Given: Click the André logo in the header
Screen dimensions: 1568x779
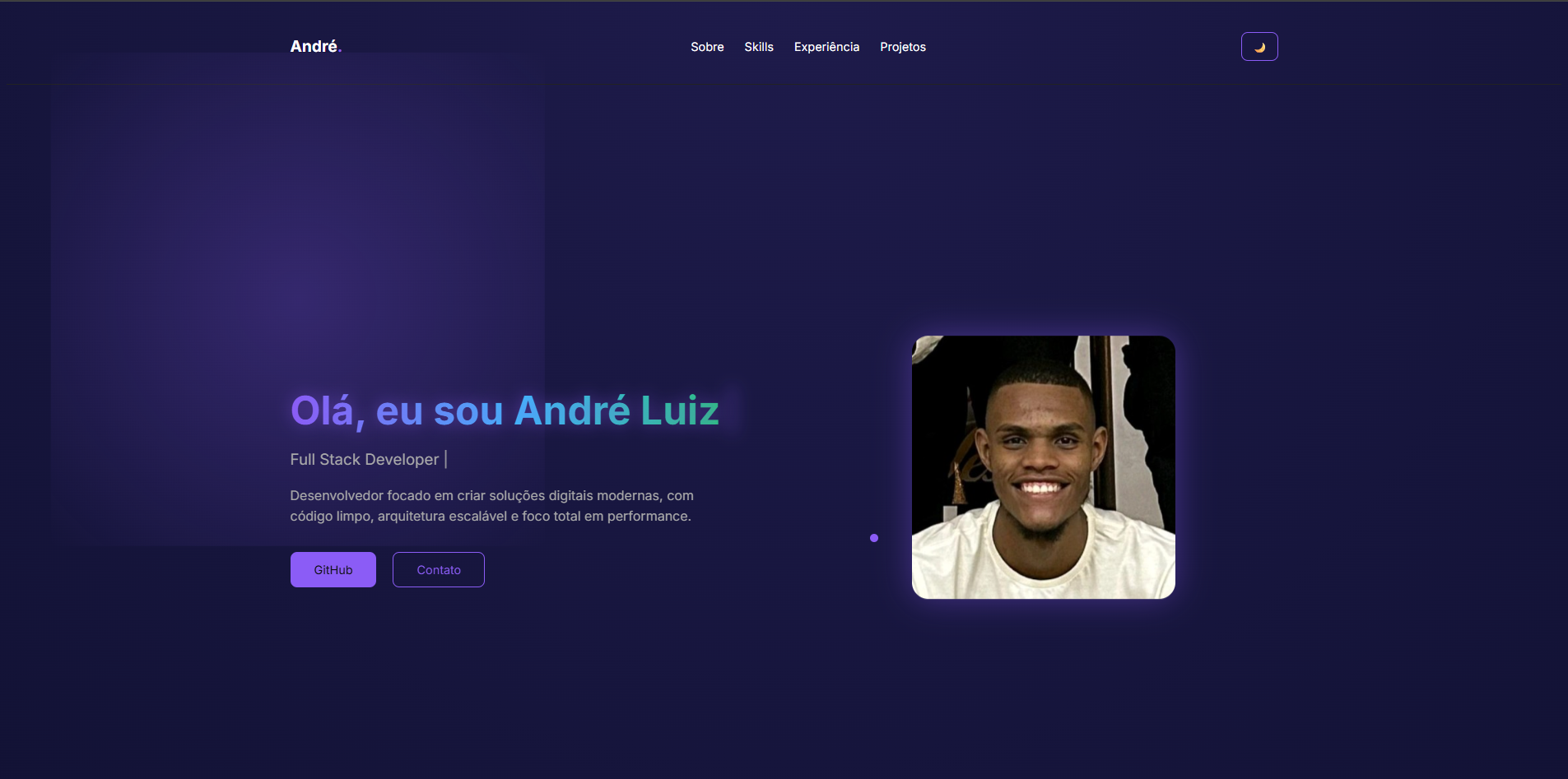Looking at the screenshot, I should (x=315, y=47).
